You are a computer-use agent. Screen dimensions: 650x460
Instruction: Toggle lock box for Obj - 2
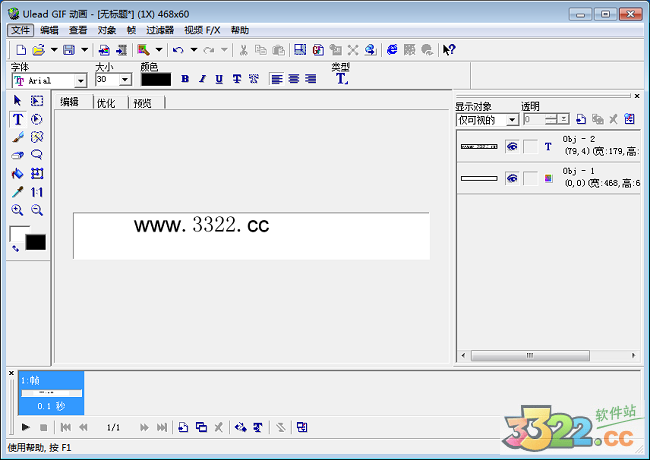(x=531, y=146)
